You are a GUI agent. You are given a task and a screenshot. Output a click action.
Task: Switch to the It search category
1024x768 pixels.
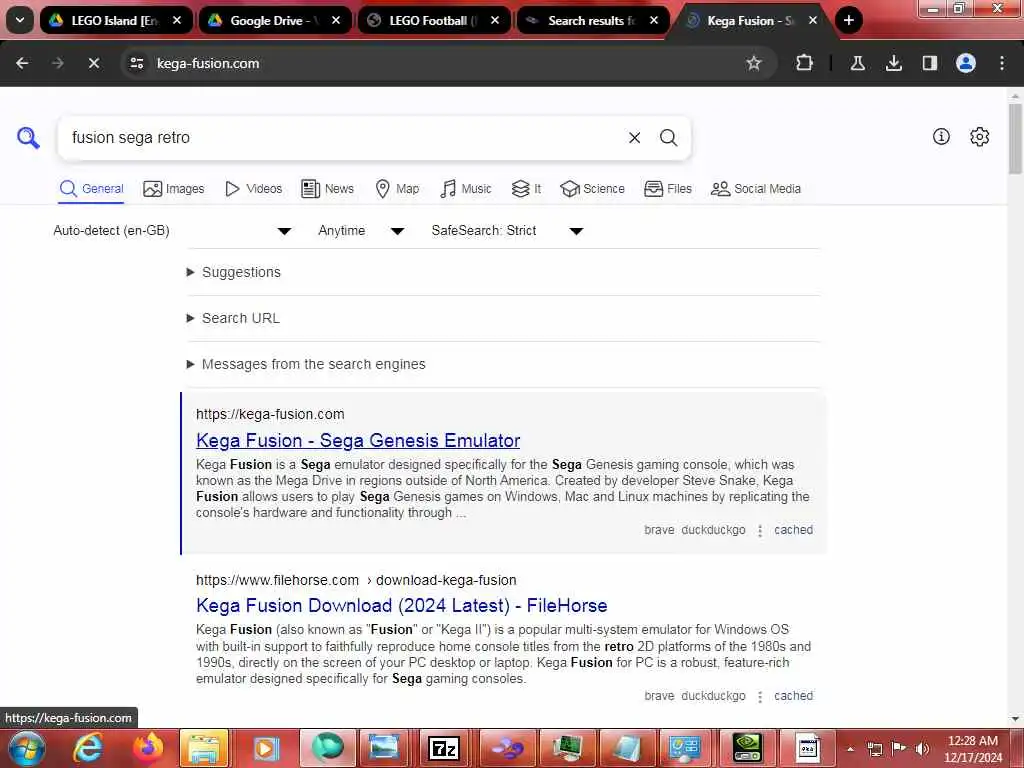526,189
